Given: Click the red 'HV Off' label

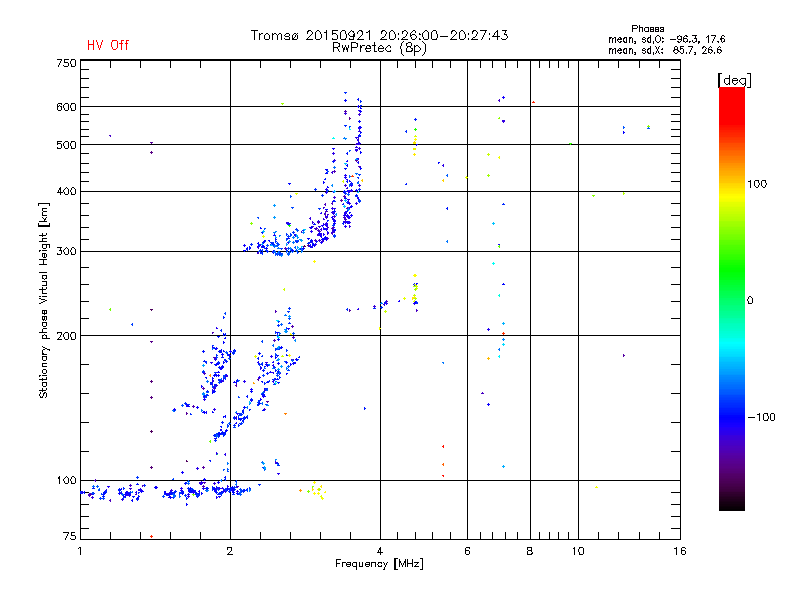Looking at the screenshot, I should coord(108,45).
